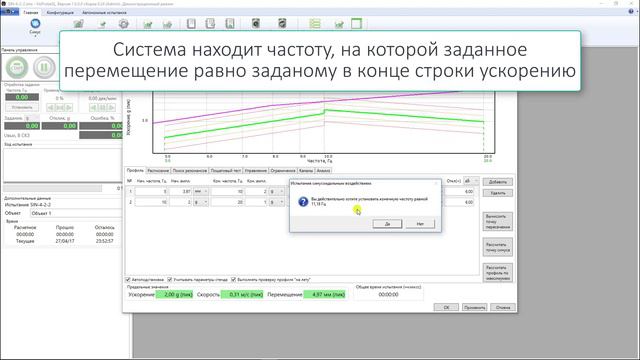
Task: Click the round Pause button in control panel
Action: click(x=44, y=67)
